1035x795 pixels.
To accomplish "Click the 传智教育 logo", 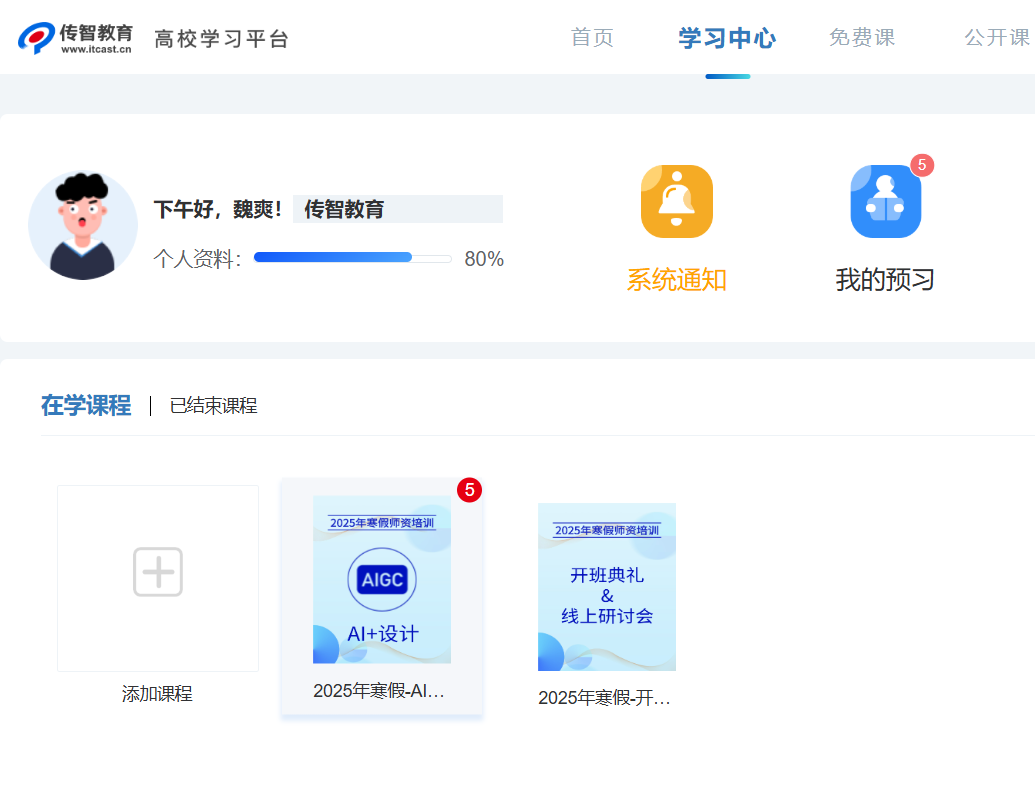I will (75, 37).
